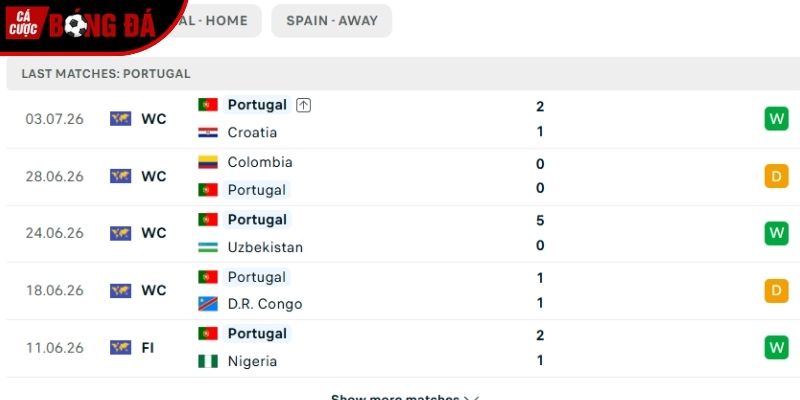Open the Uzbekistan team link
The height and width of the screenshot is (400, 800).
(x=265, y=247)
